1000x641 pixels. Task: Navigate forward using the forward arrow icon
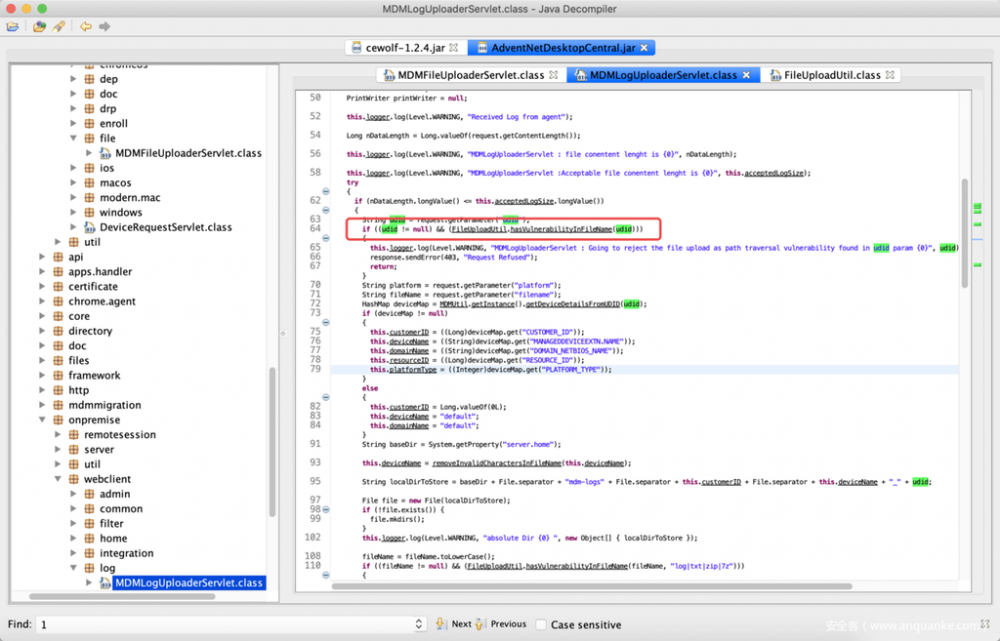coord(104,26)
